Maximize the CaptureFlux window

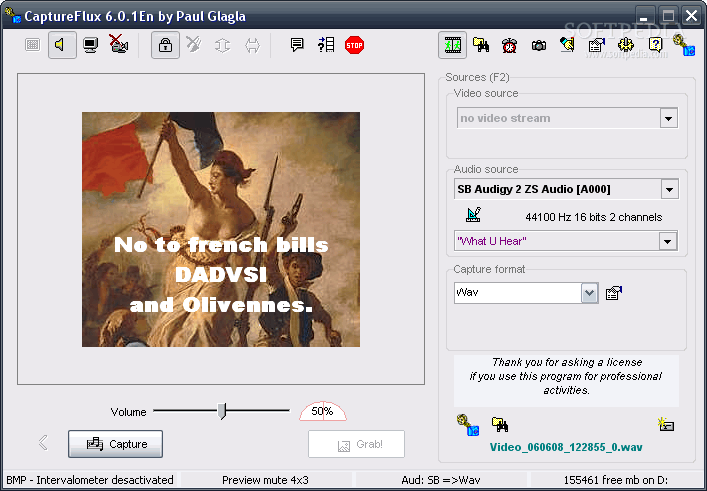point(669,17)
